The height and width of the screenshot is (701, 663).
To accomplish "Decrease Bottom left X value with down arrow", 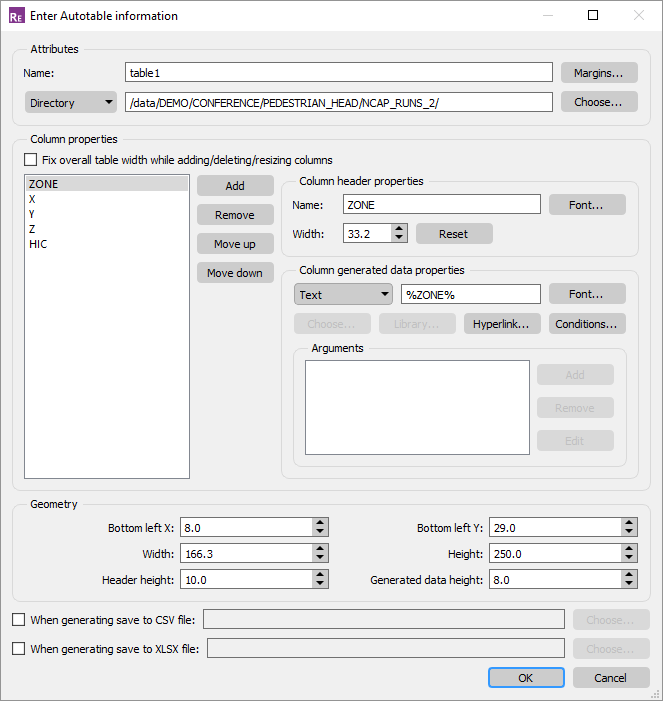I will 320,533.
